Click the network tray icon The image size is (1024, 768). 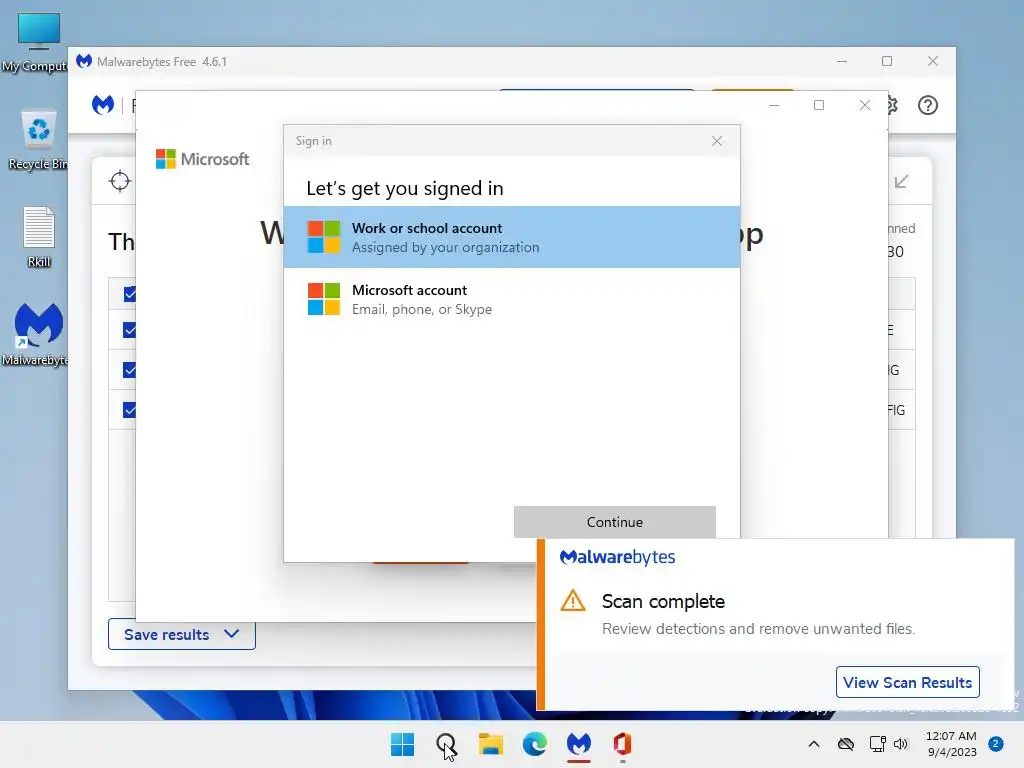coord(877,744)
